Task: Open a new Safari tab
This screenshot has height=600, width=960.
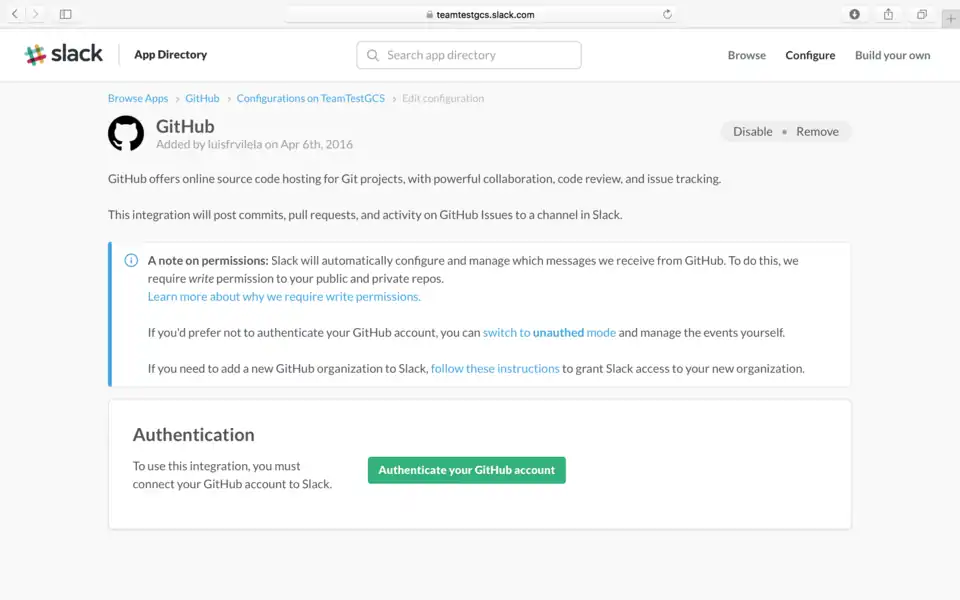Action: point(950,19)
